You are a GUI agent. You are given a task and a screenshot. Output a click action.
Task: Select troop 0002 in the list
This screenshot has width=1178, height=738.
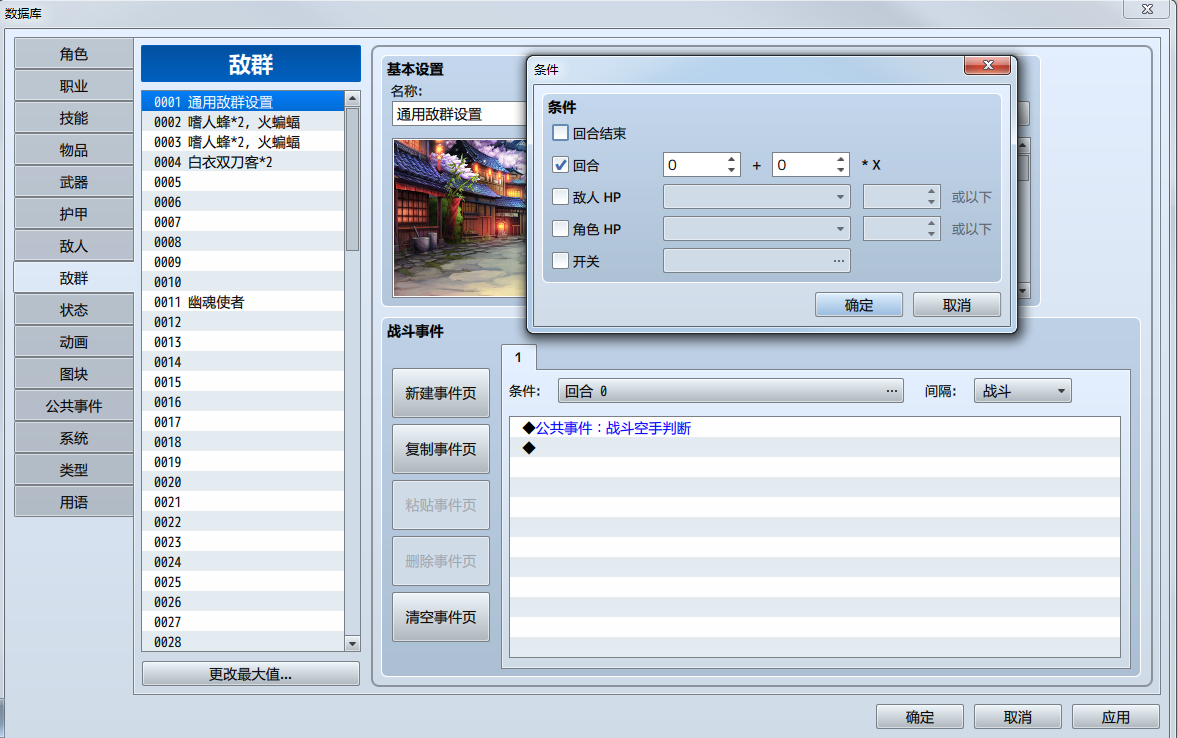coord(243,122)
